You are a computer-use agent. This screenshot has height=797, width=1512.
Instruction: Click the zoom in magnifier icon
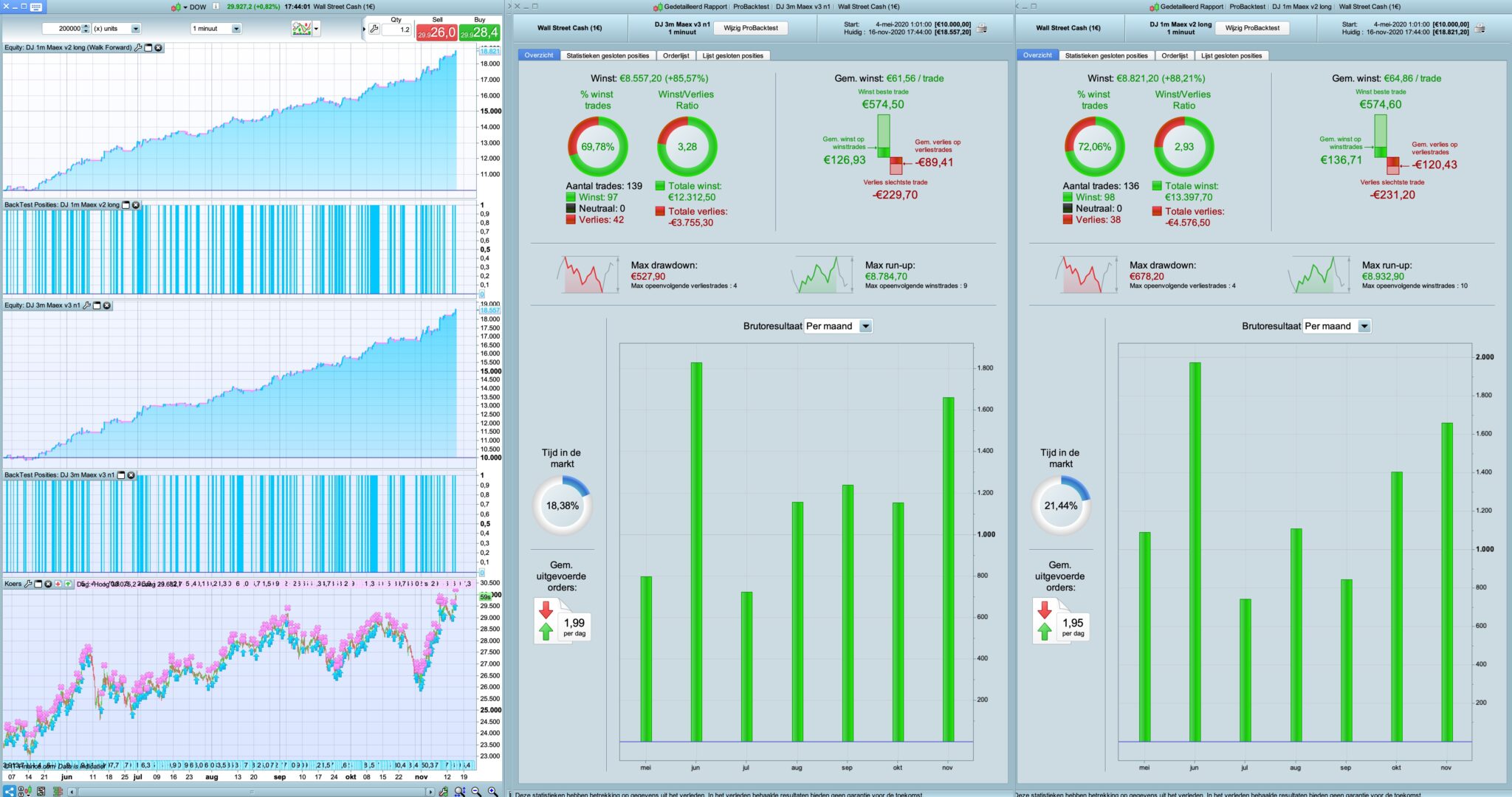492,791
